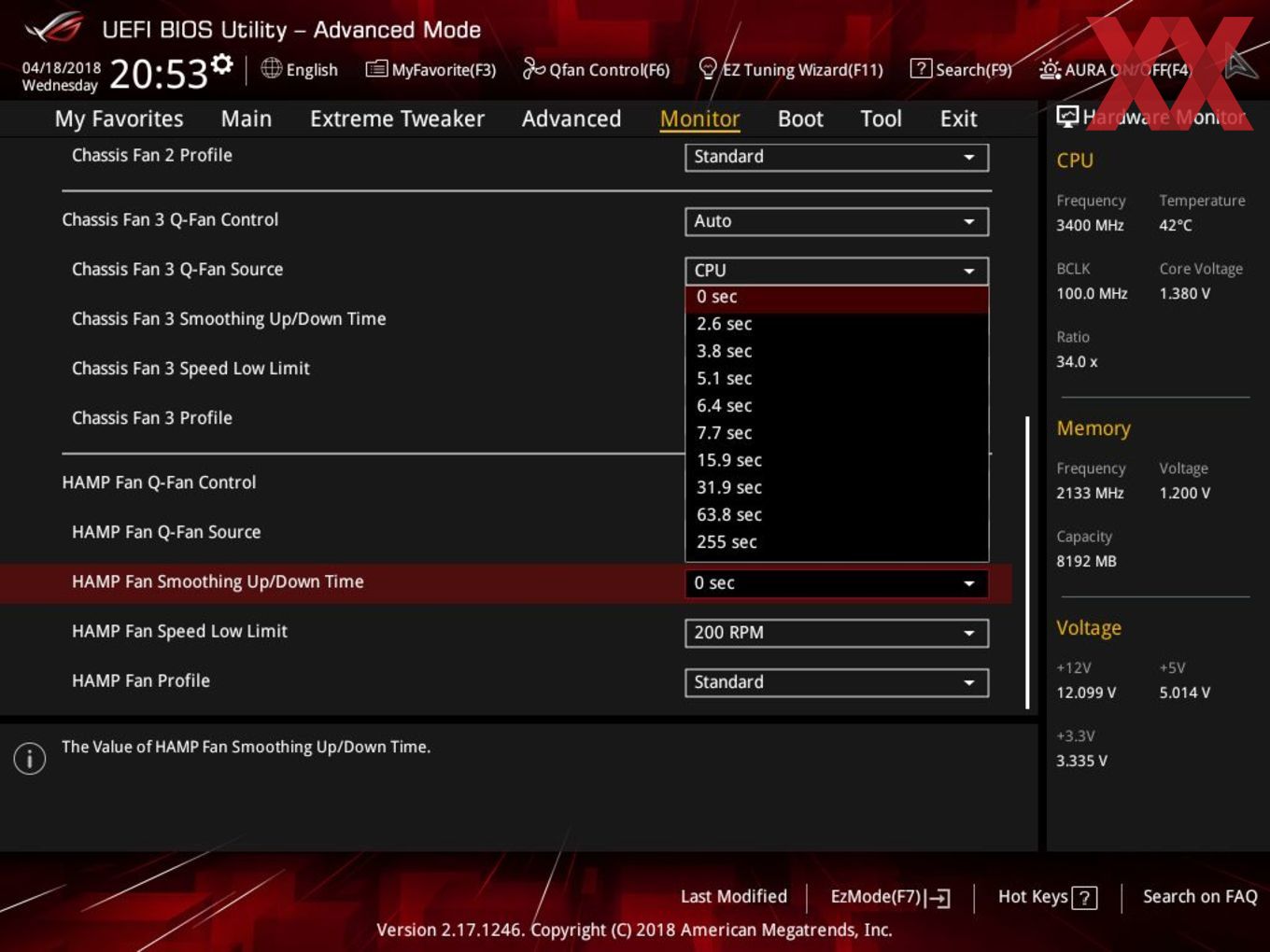This screenshot has width=1270, height=952.
Task: Open Qfan Control(F6) fan icon
Action: pyautogui.click(x=533, y=68)
